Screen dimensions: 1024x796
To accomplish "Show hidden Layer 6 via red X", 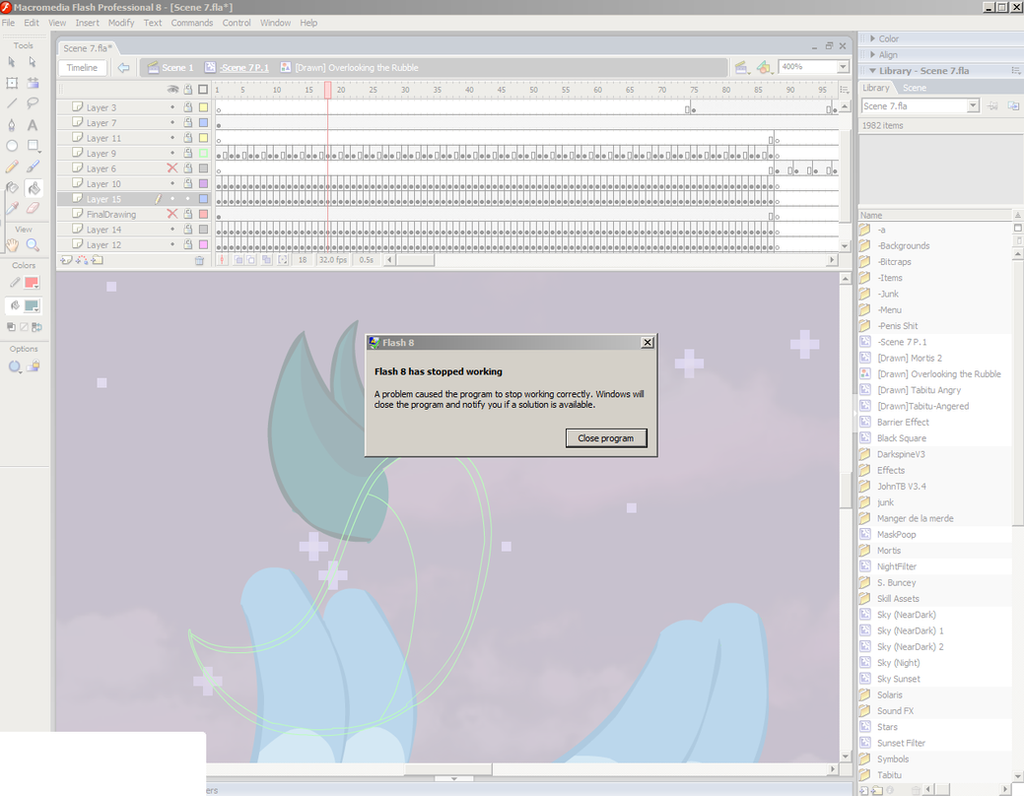I will (x=172, y=168).
